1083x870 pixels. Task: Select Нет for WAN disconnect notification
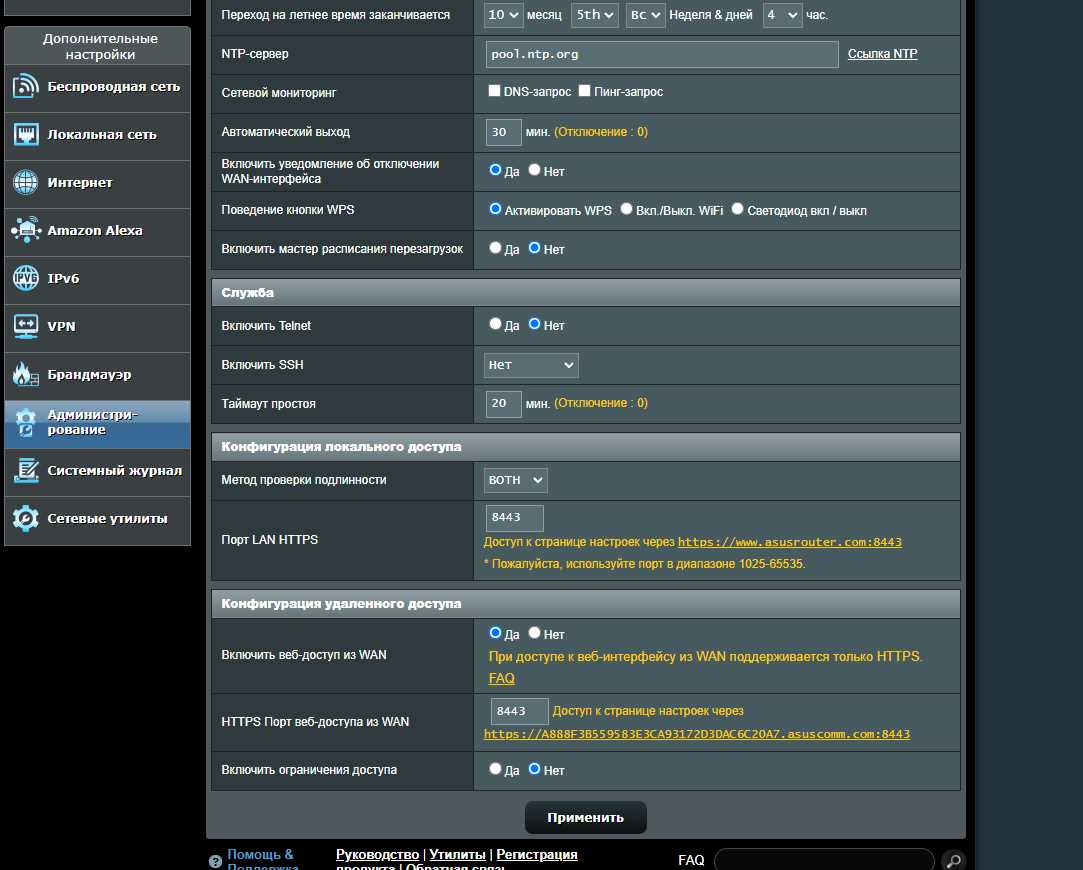(535, 169)
